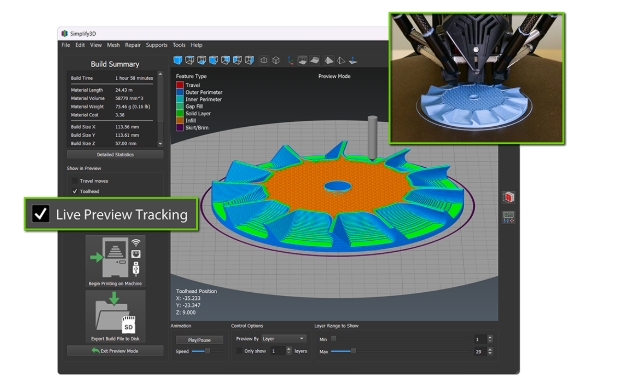Select the wireframe model rendering icon
This screenshot has height=376, width=622.
coord(341,60)
